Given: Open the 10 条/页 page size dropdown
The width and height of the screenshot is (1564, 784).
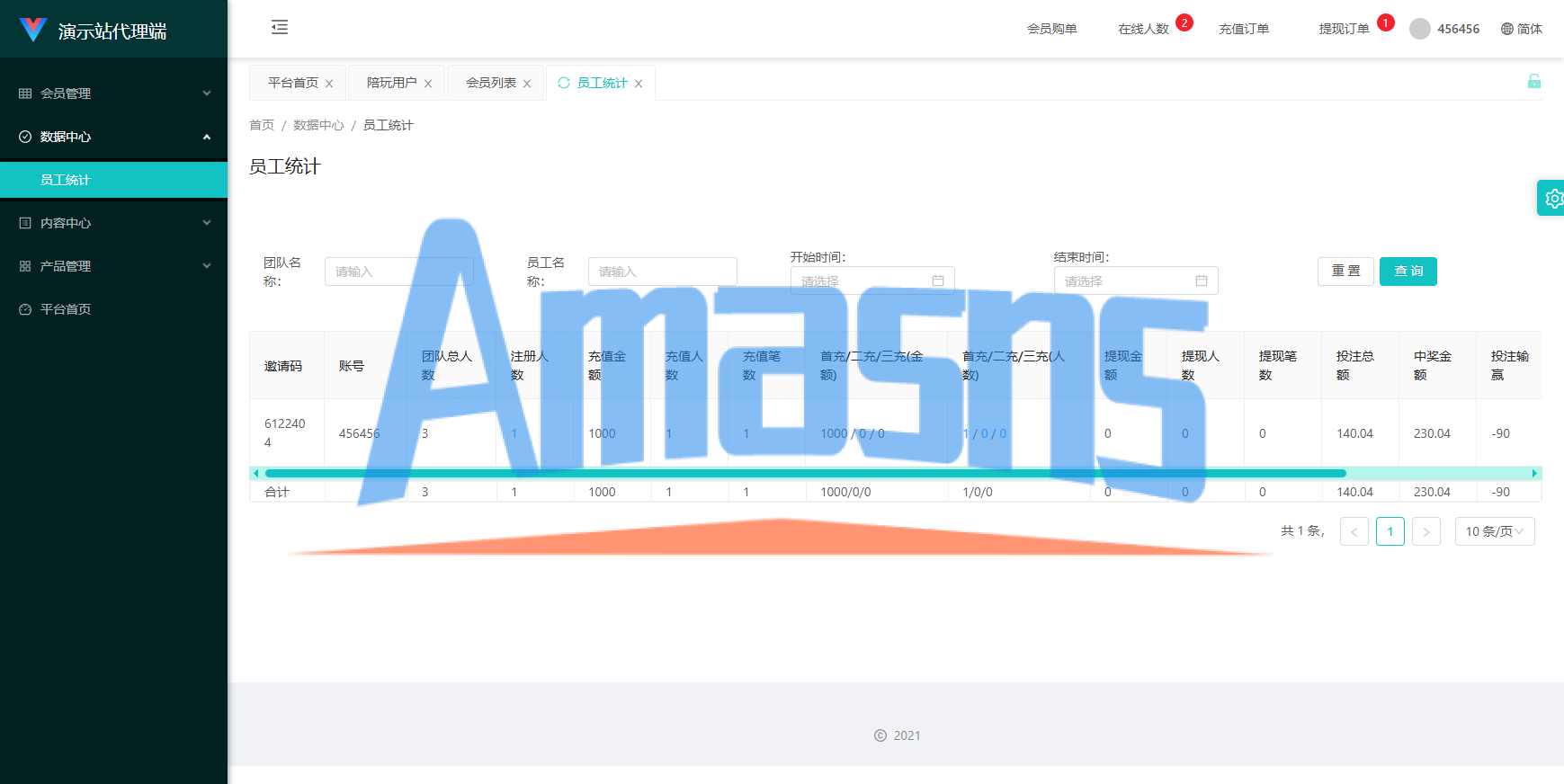Looking at the screenshot, I should [x=1495, y=531].
